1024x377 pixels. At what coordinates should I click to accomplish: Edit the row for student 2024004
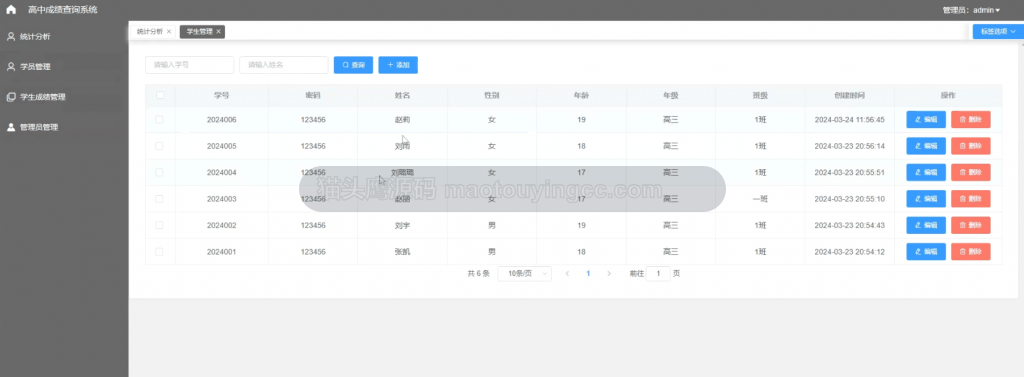[926, 172]
